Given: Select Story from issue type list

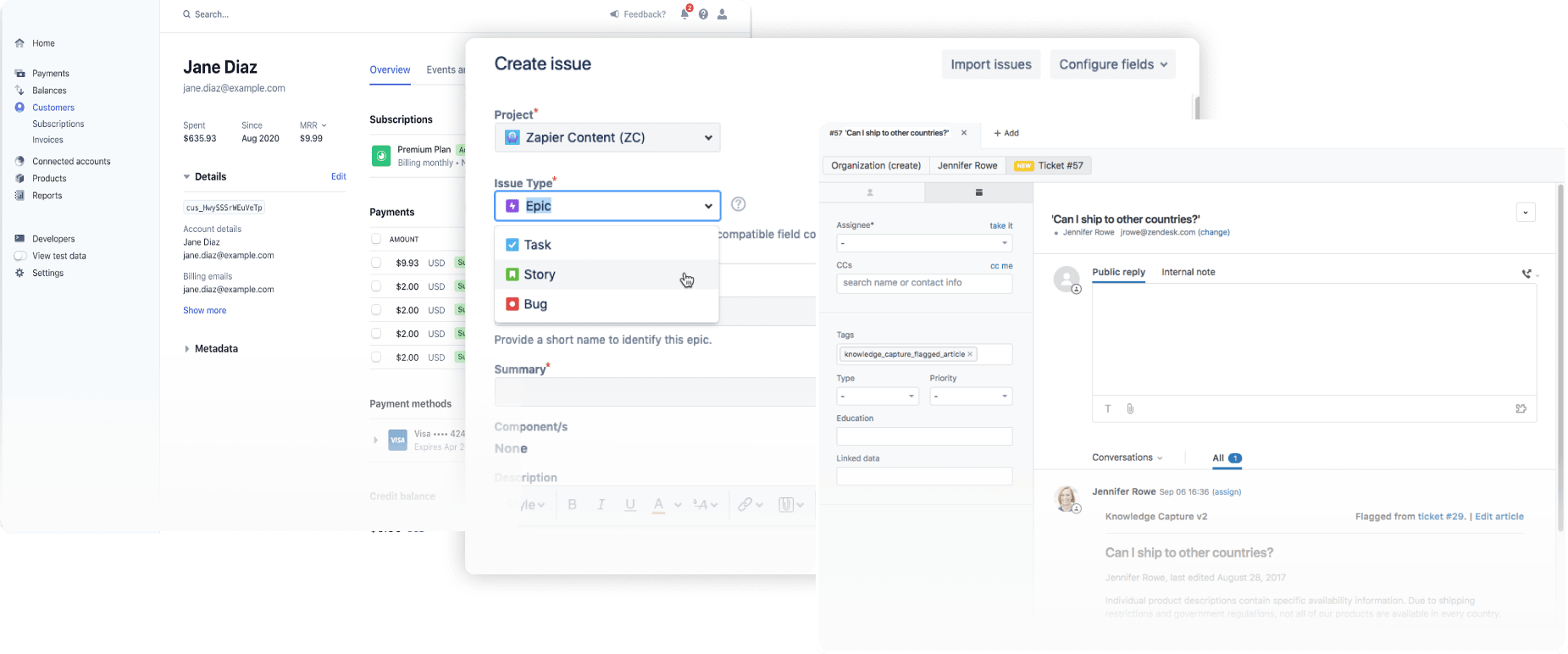Looking at the screenshot, I should [540, 274].
